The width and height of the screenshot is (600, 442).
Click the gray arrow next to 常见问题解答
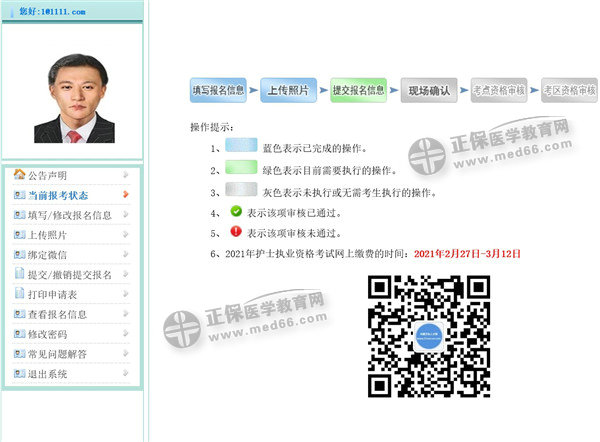[125, 354]
